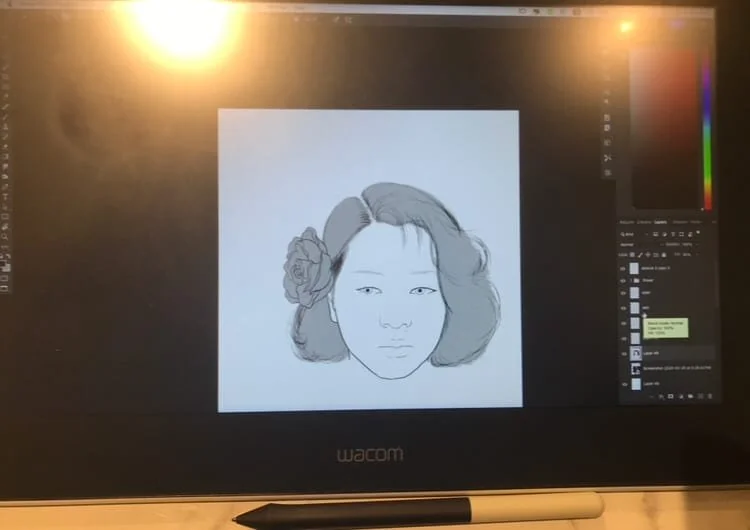Image resolution: width=750 pixels, height=530 pixels.
Task: Hide the Flower group
Action: [623, 281]
